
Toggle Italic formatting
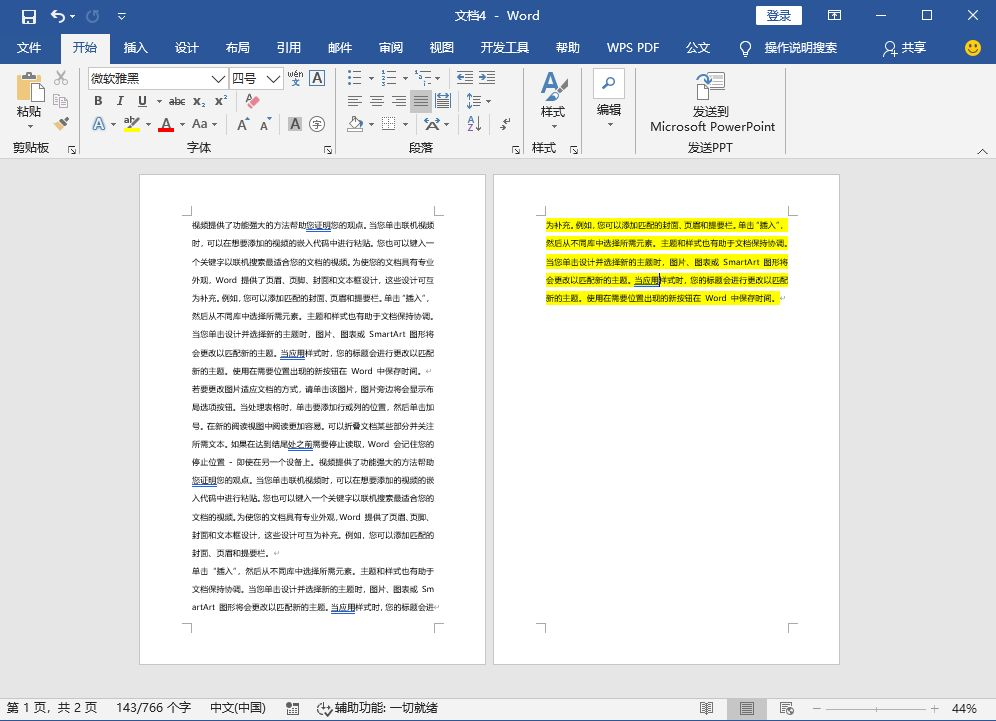pos(120,101)
